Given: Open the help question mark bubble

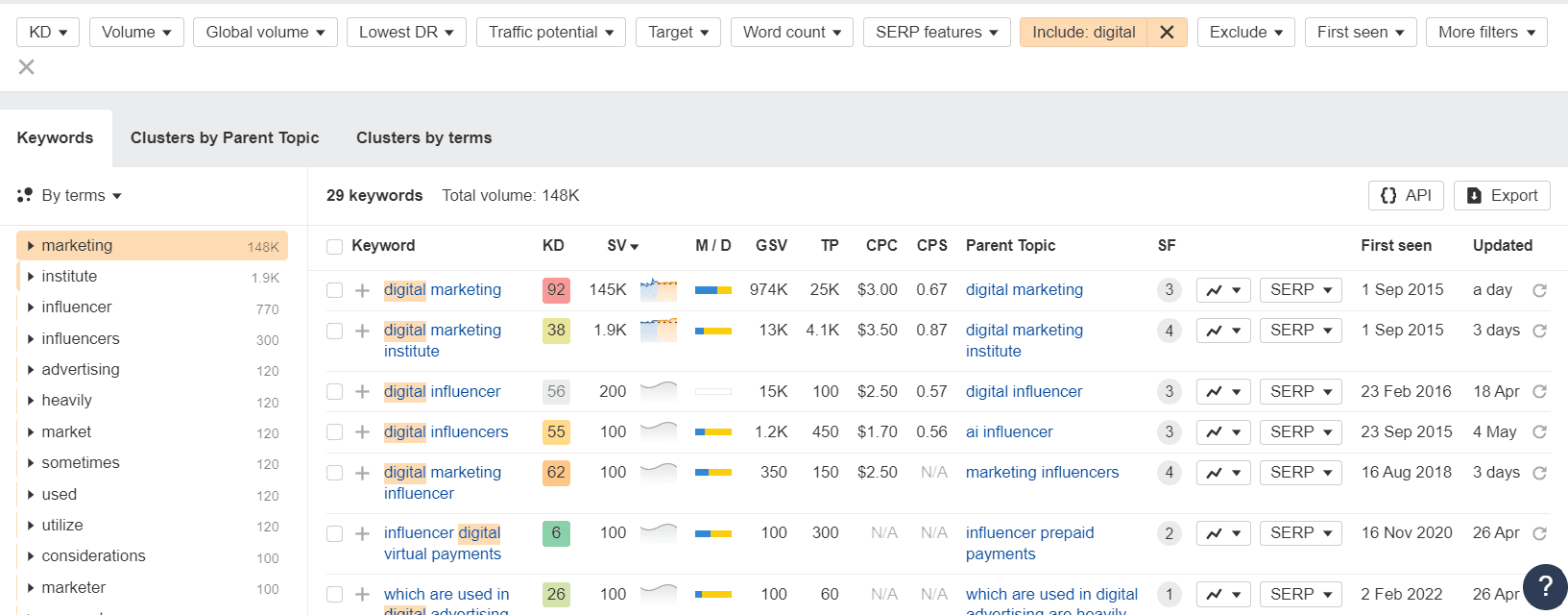Looking at the screenshot, I should (1545, 586).
